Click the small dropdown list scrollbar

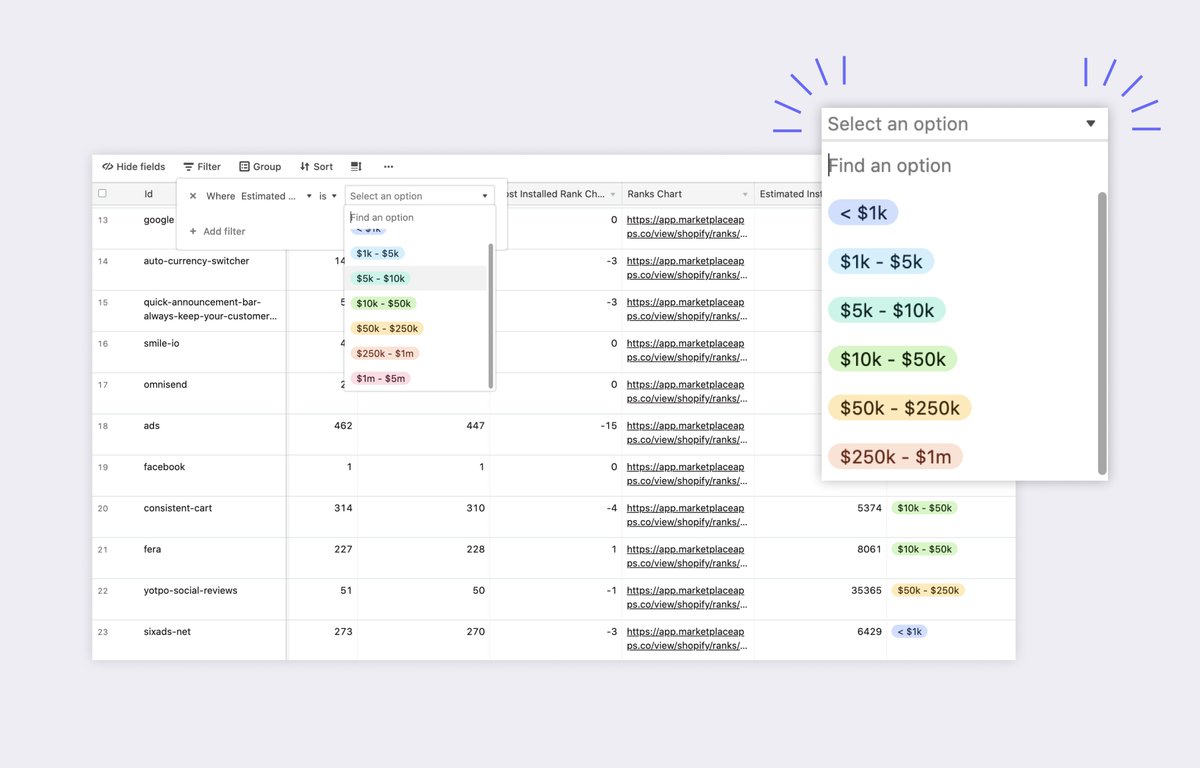tap(490, 315)
